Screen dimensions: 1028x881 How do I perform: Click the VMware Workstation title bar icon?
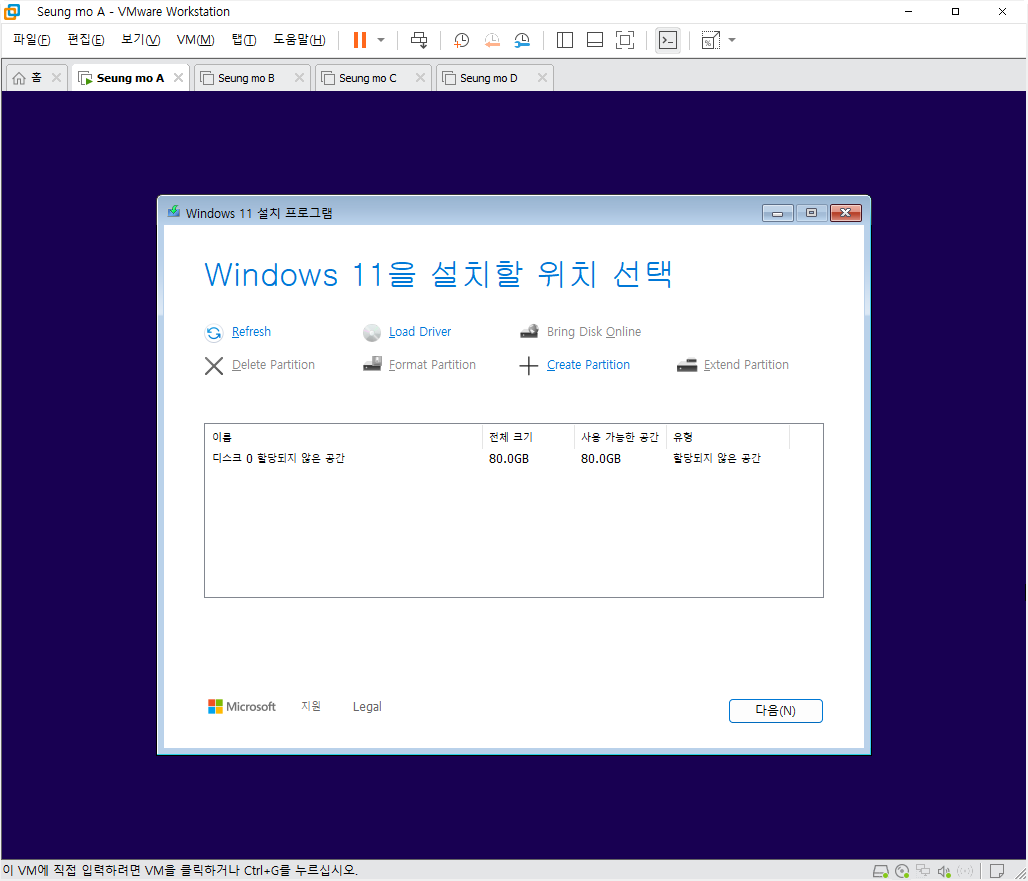coord(12,12)
